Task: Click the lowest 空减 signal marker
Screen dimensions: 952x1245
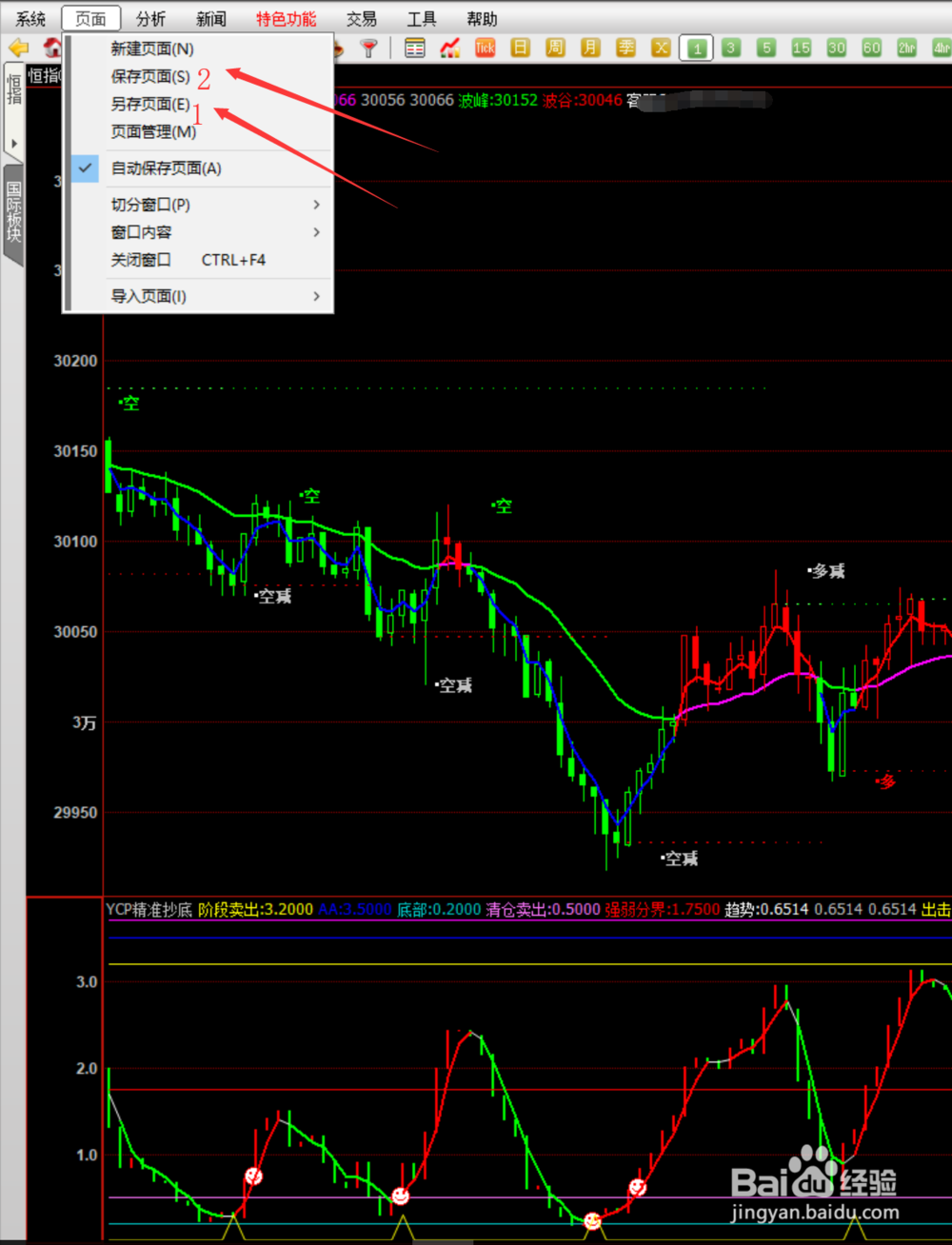Action: (680, 859)
